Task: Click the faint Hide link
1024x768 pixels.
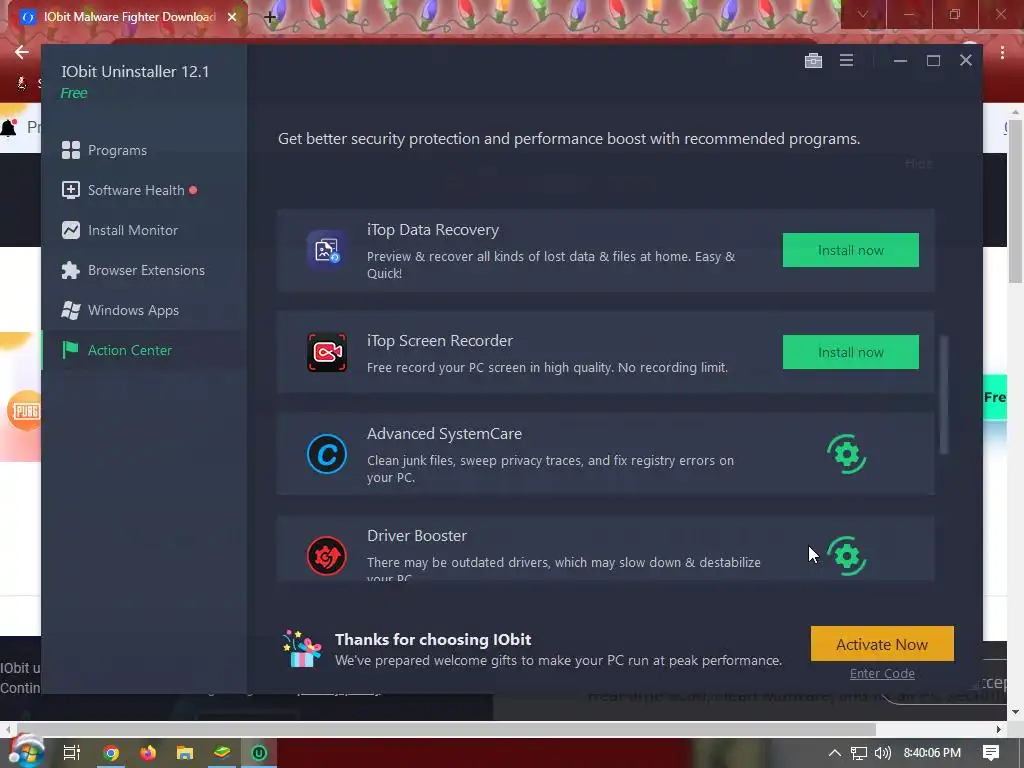Action: click(x=918, y=163)
